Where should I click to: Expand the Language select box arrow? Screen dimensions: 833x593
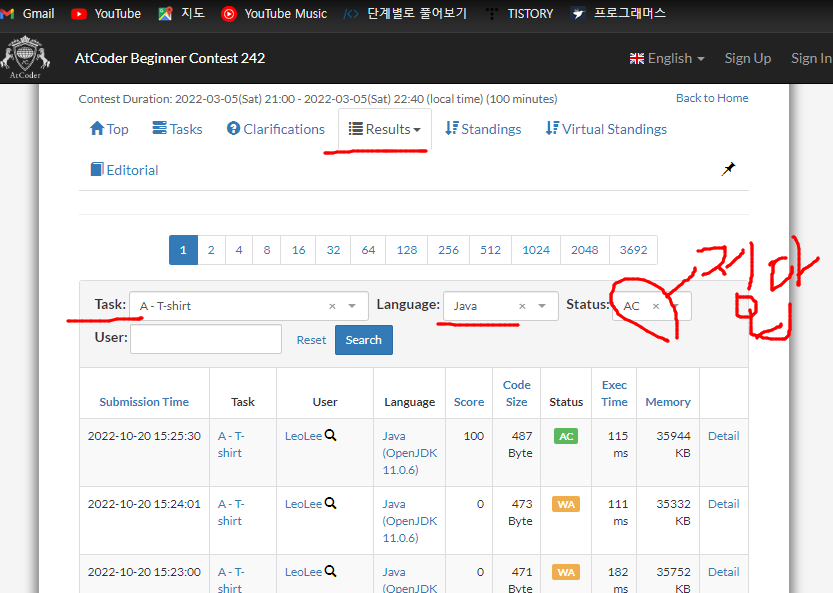(x=542, y=306)
